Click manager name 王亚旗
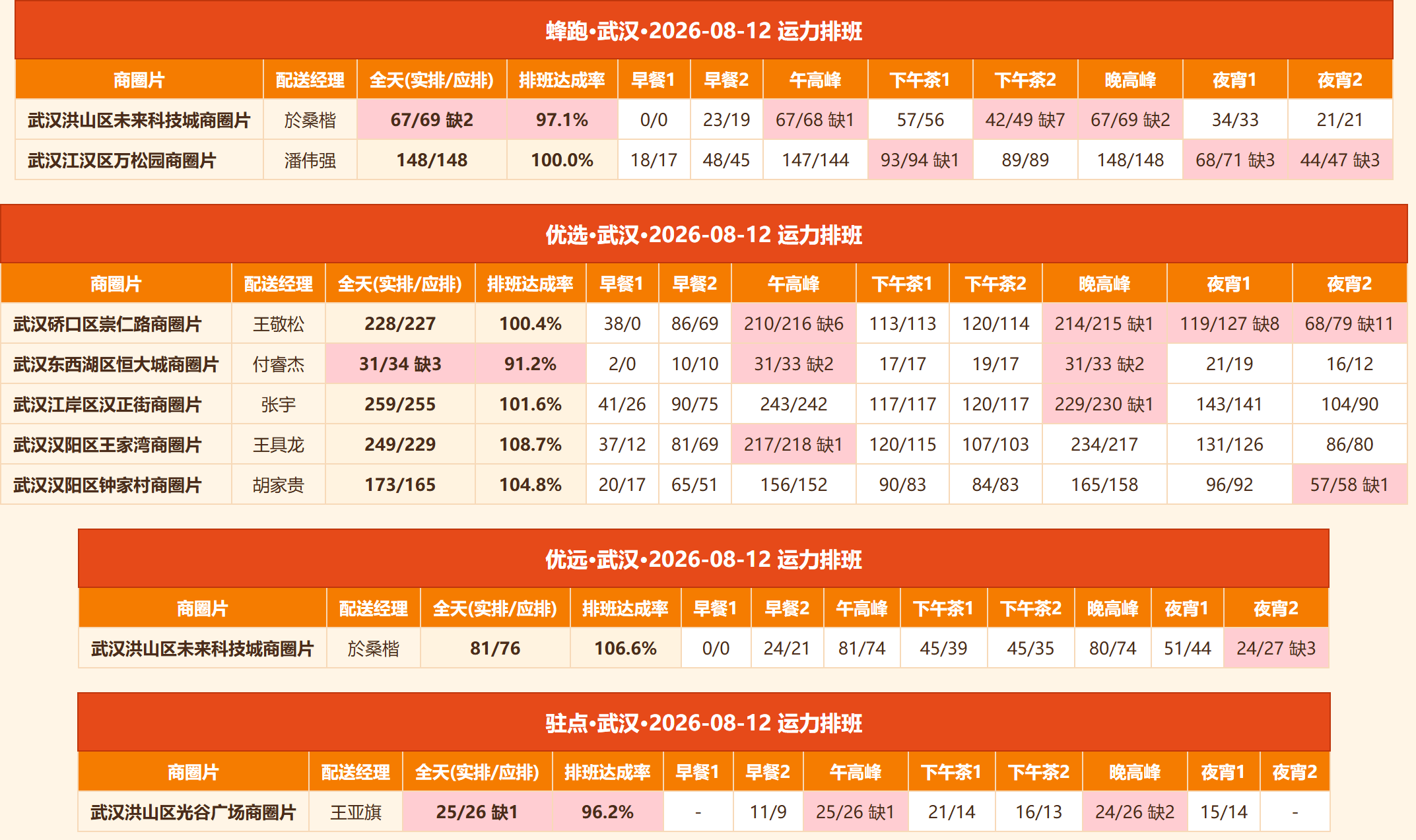Screen dimensions: 1416x840 pos(356,812)
